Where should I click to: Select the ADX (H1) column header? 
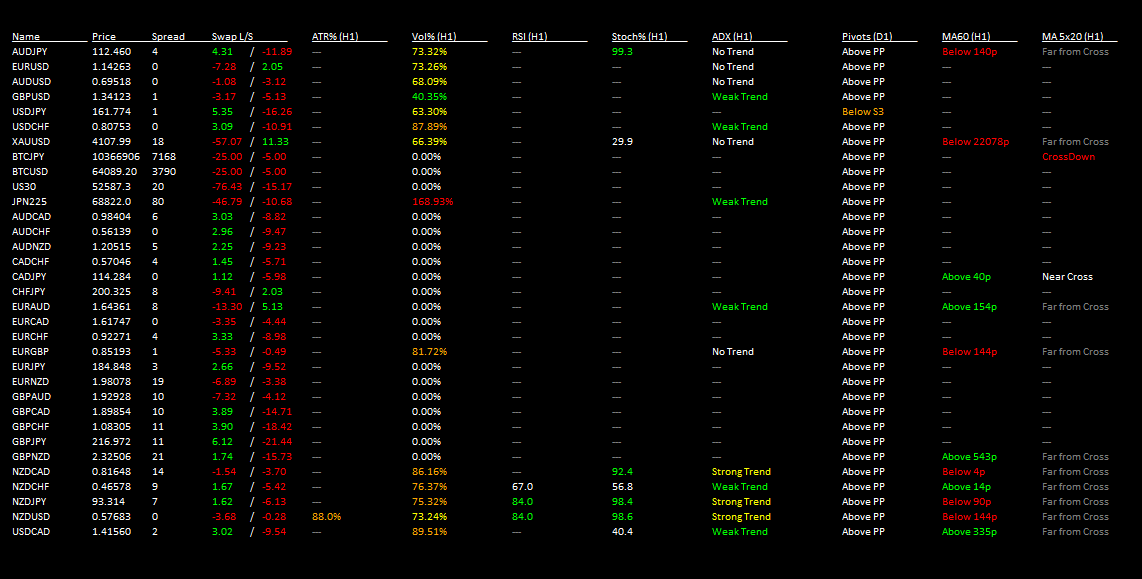[x=732, y=36]
